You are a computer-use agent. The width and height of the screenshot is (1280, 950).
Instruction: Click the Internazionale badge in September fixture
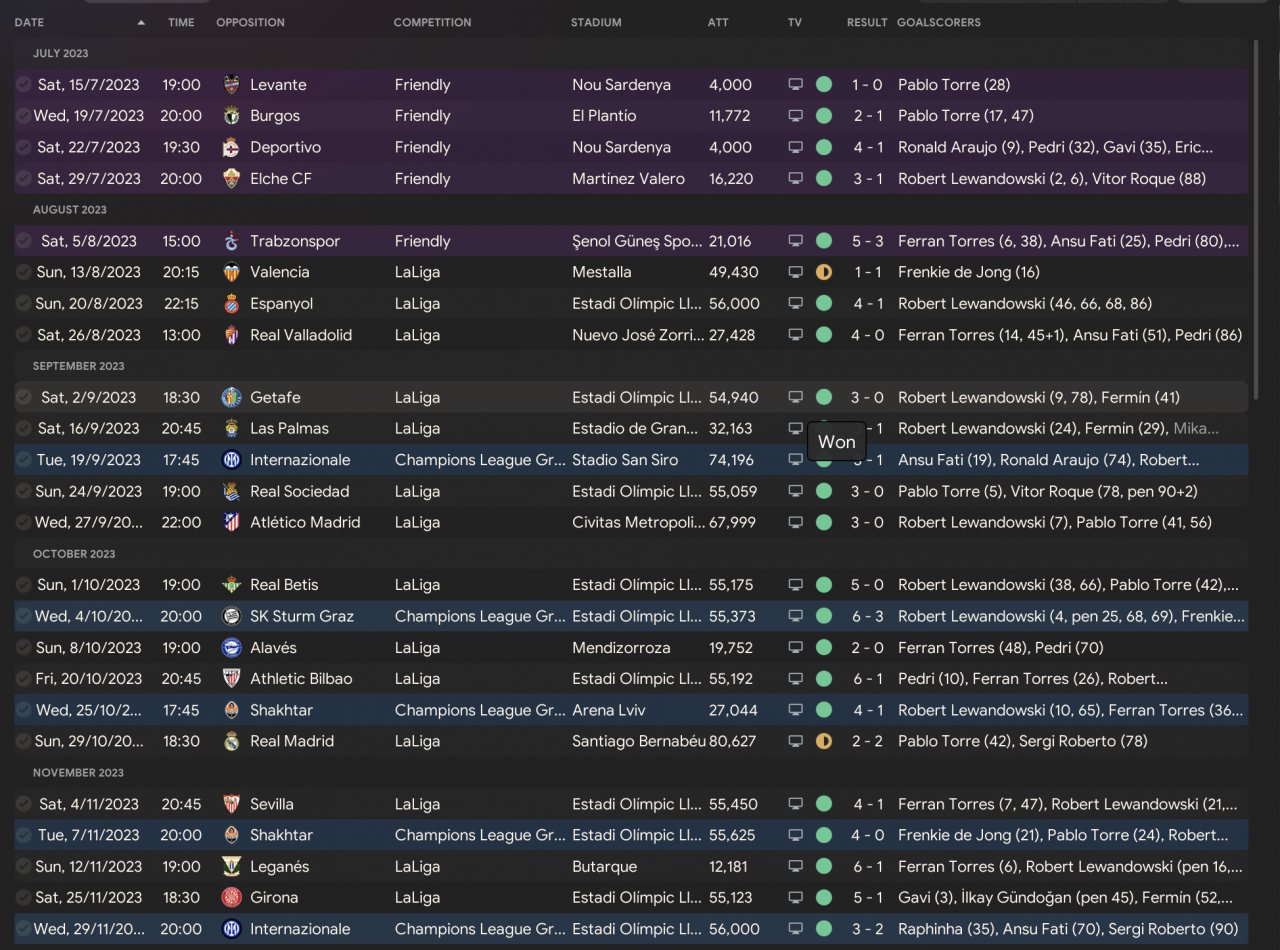tap(231, 460)
